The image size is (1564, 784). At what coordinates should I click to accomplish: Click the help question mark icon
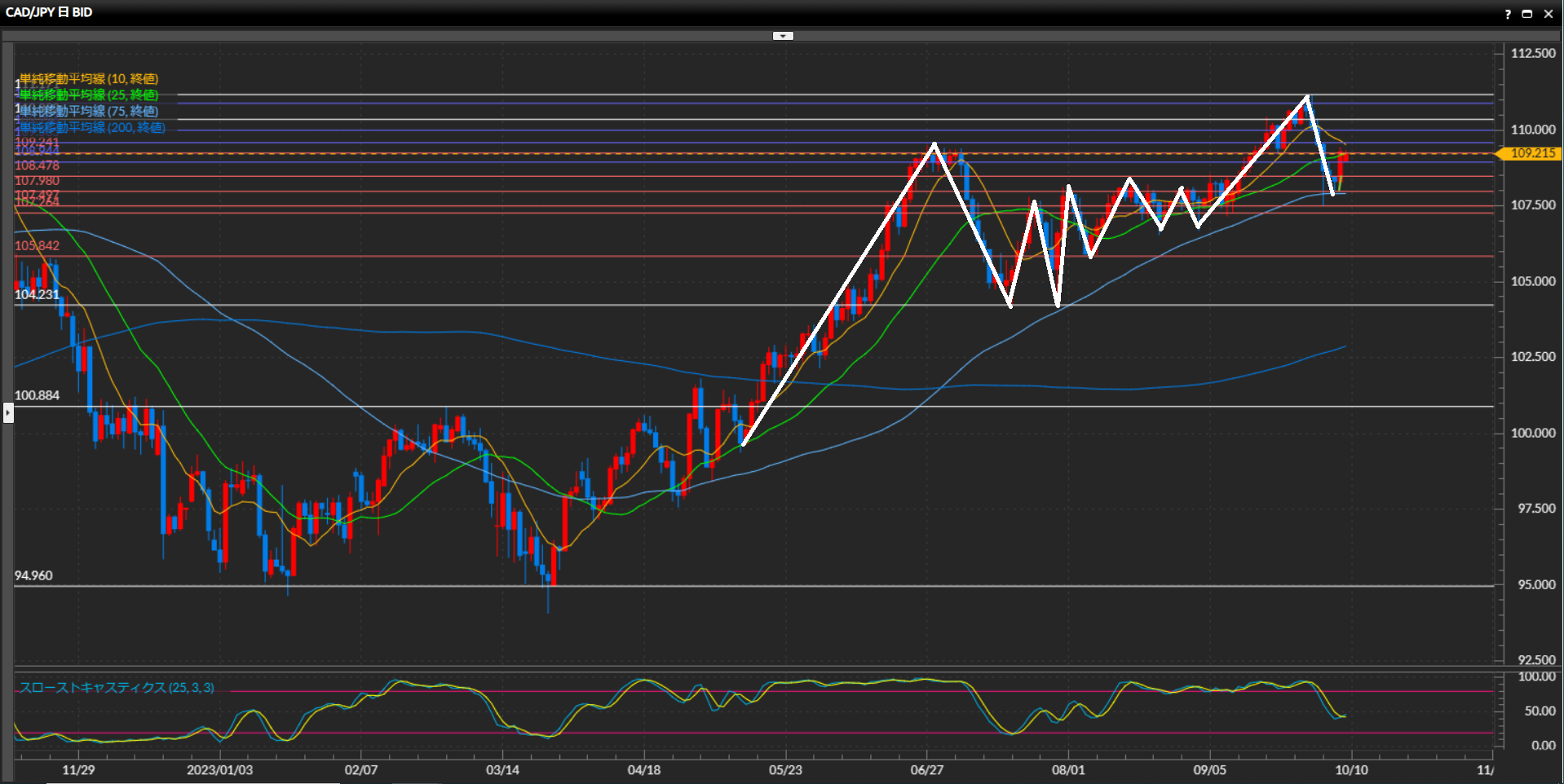[1508, 14]
